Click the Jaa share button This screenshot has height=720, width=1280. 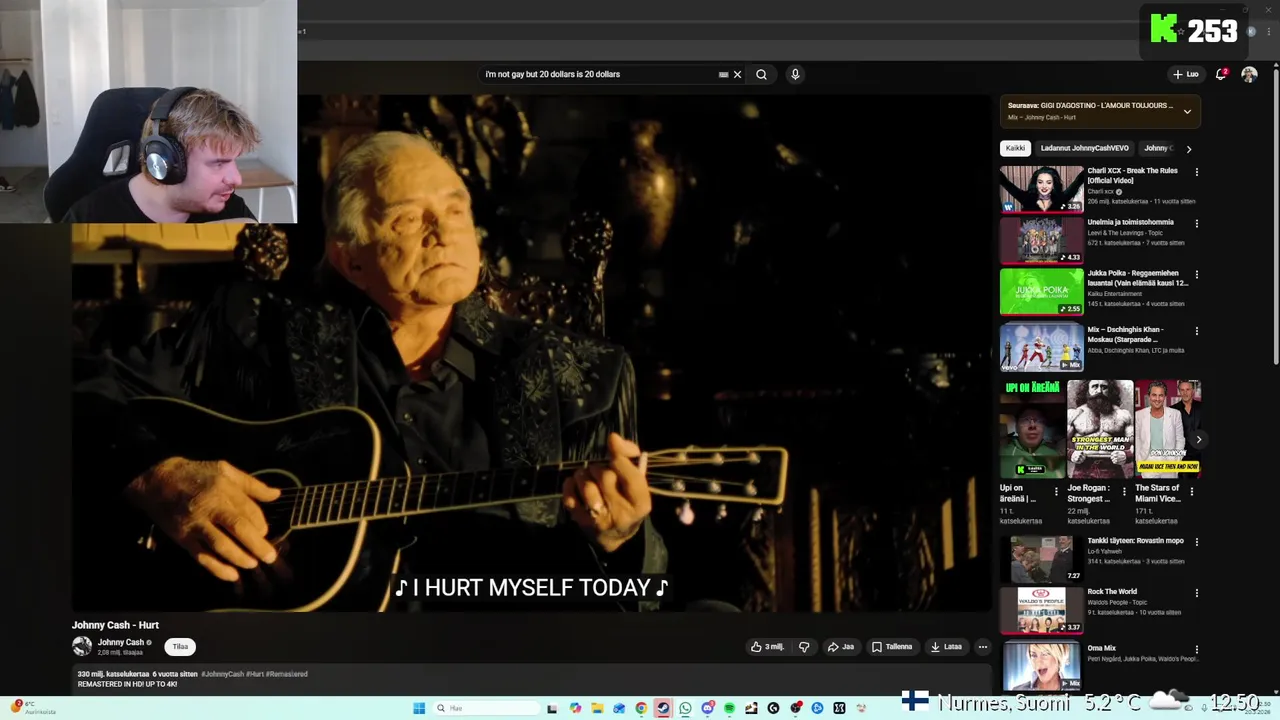pyautogui.click(x=840, y=647)
